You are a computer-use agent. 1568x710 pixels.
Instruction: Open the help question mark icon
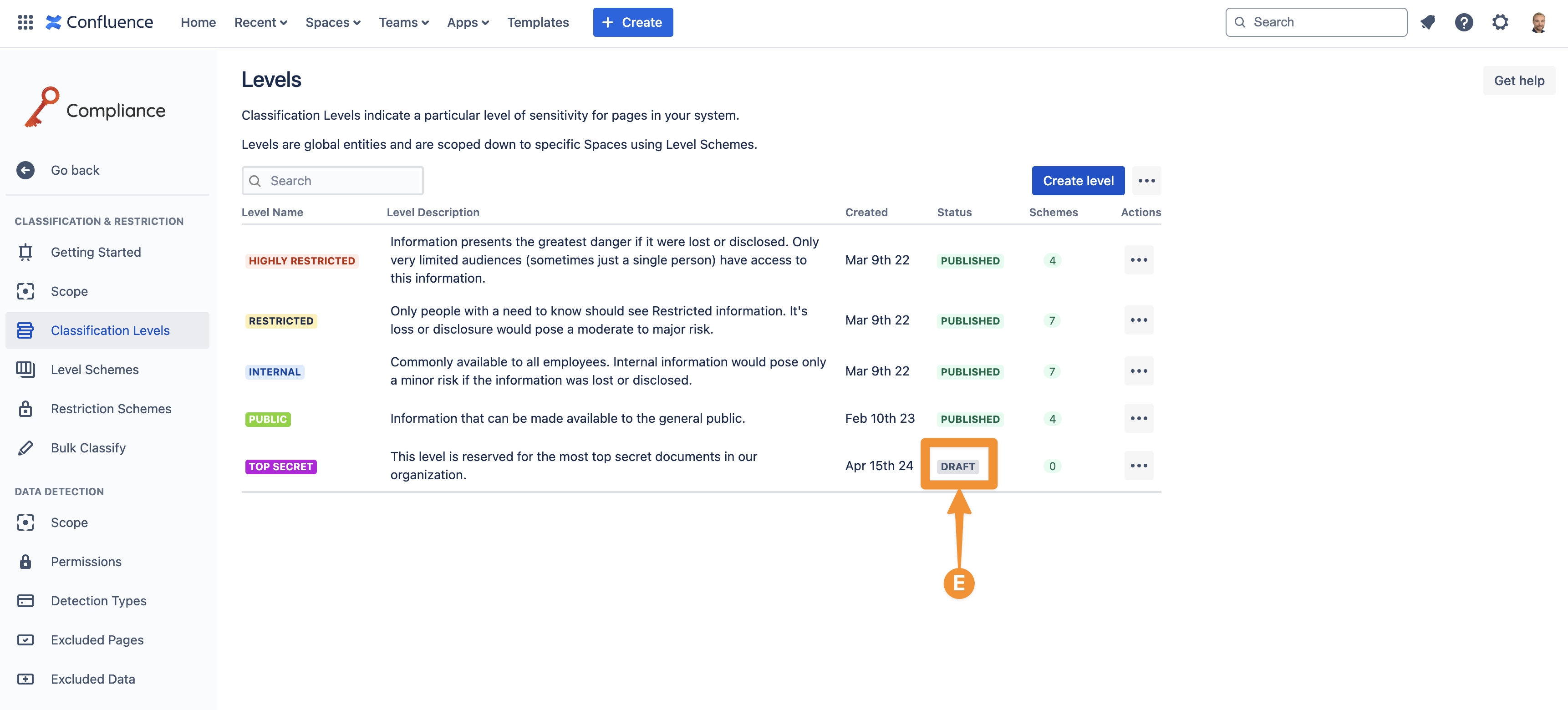point(1463,22)
